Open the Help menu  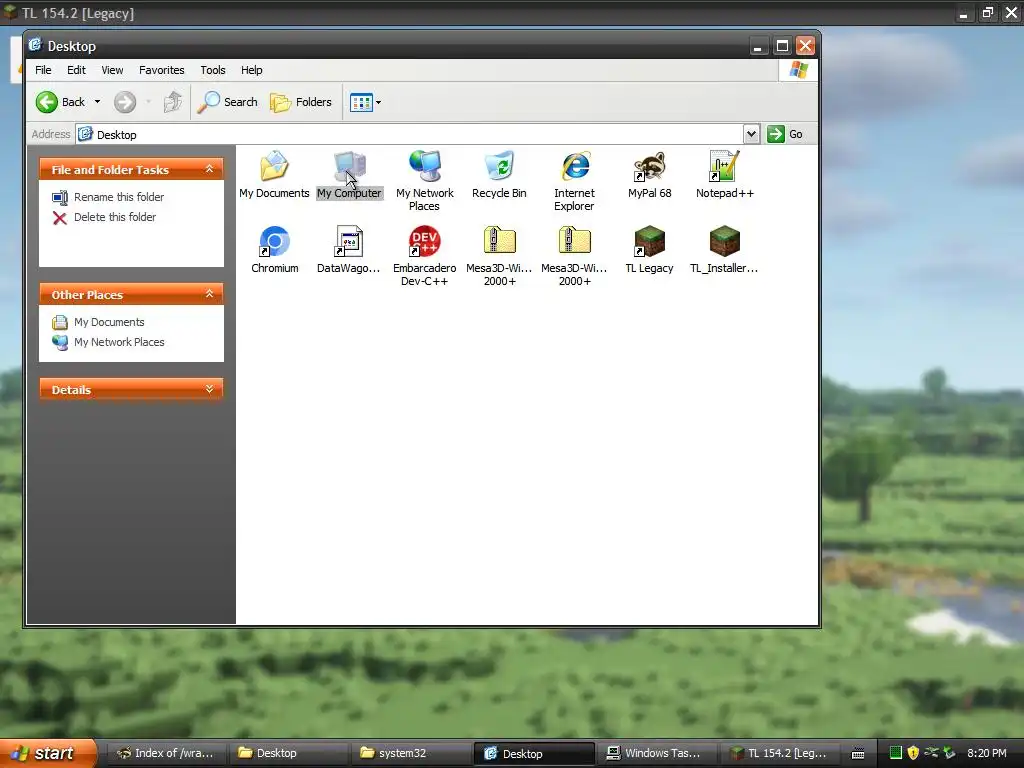pyautogui.click(x=251, y=70)
